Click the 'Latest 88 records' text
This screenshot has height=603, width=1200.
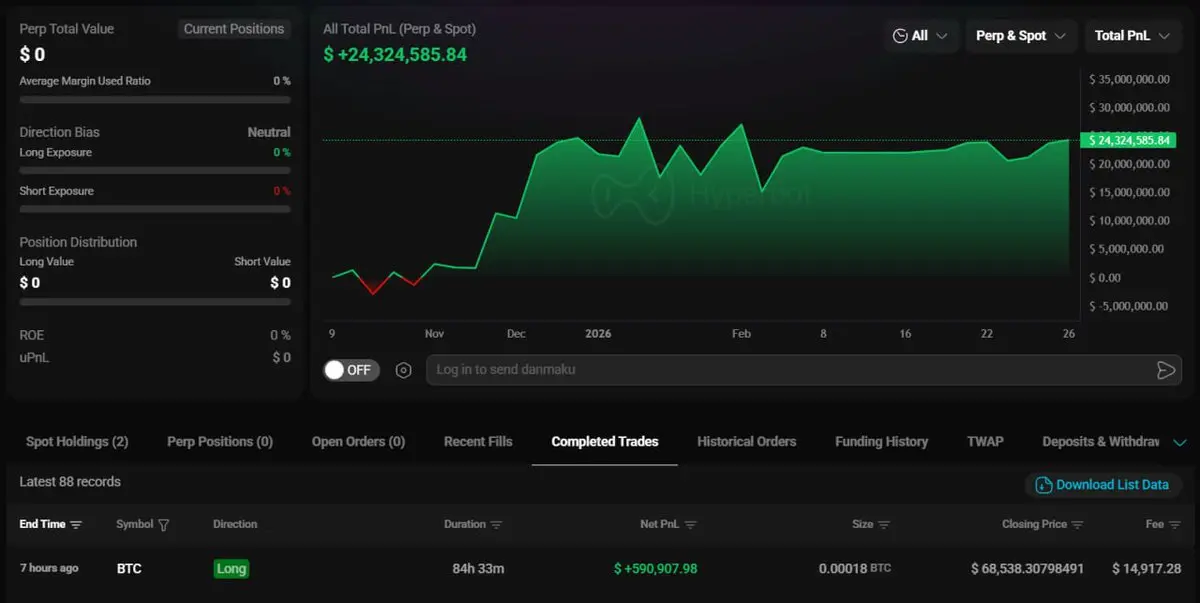tap(70, 482)
